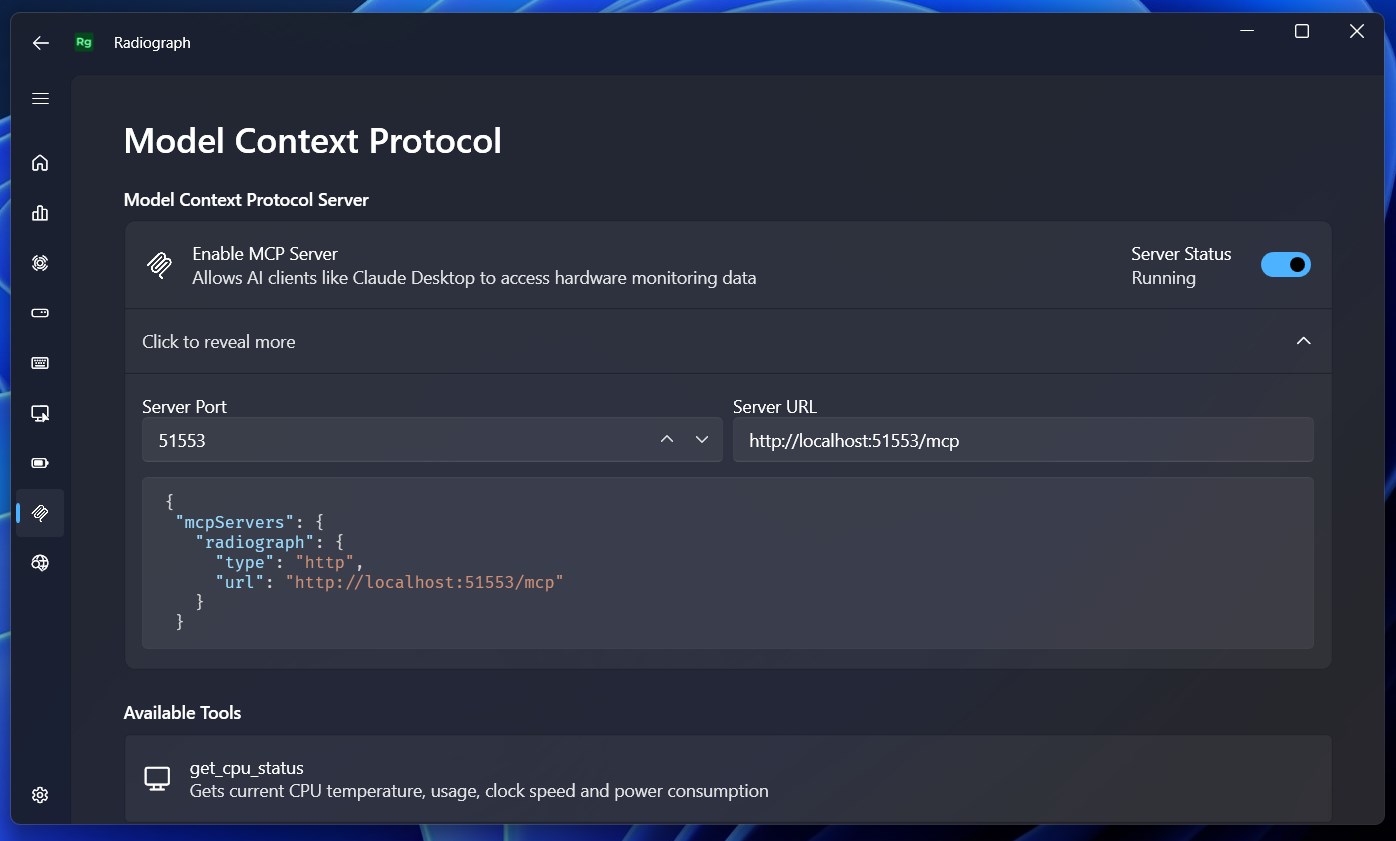Open the bar chart page in sidebar

click(40, 213)
